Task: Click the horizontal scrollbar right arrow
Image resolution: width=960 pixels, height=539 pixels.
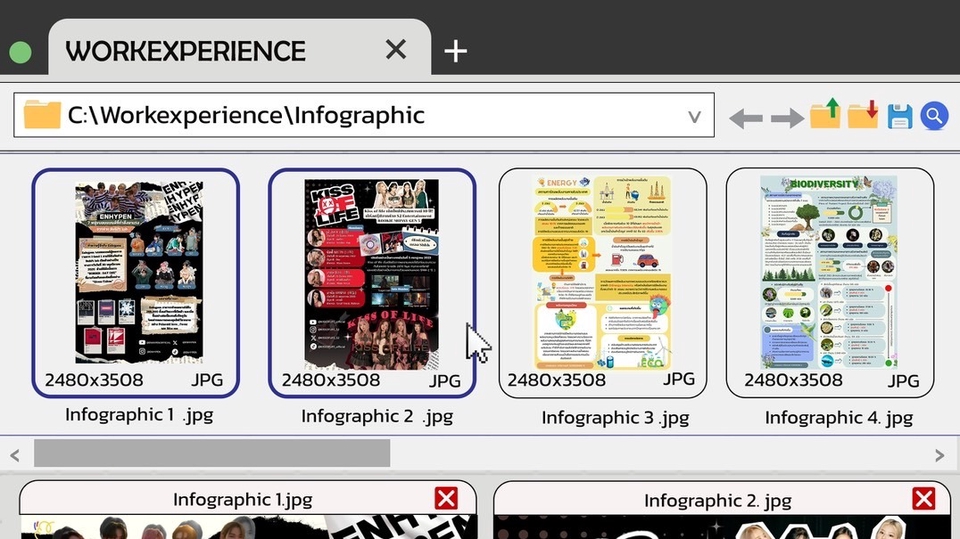Action: pos(940,455)
